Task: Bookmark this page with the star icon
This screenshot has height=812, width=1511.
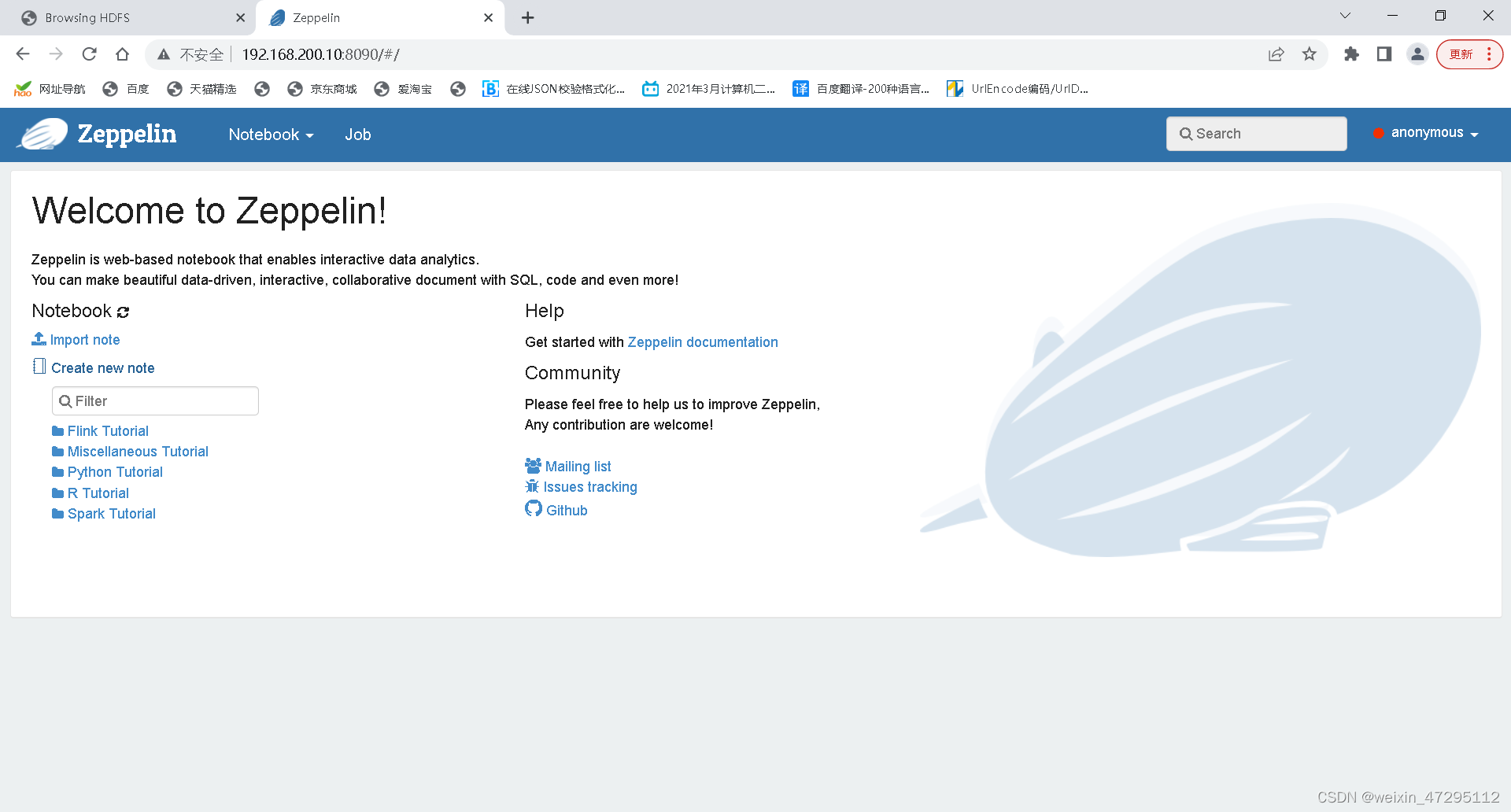Action: coord(1310,54)
